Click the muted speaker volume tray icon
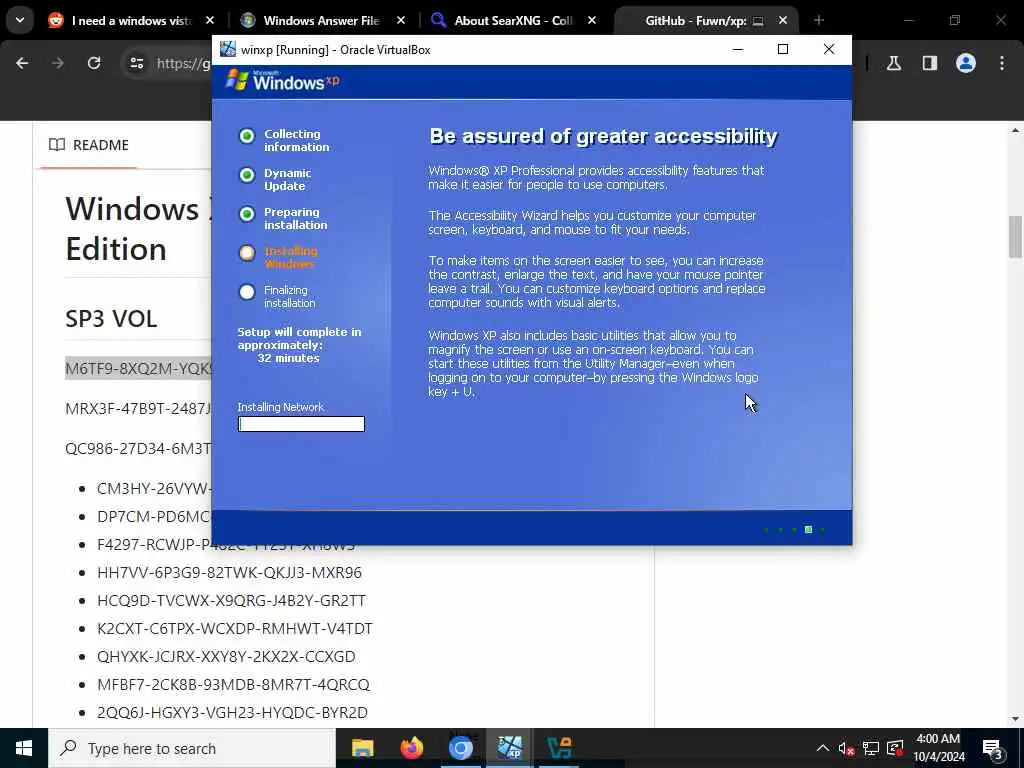 [846, 748]
